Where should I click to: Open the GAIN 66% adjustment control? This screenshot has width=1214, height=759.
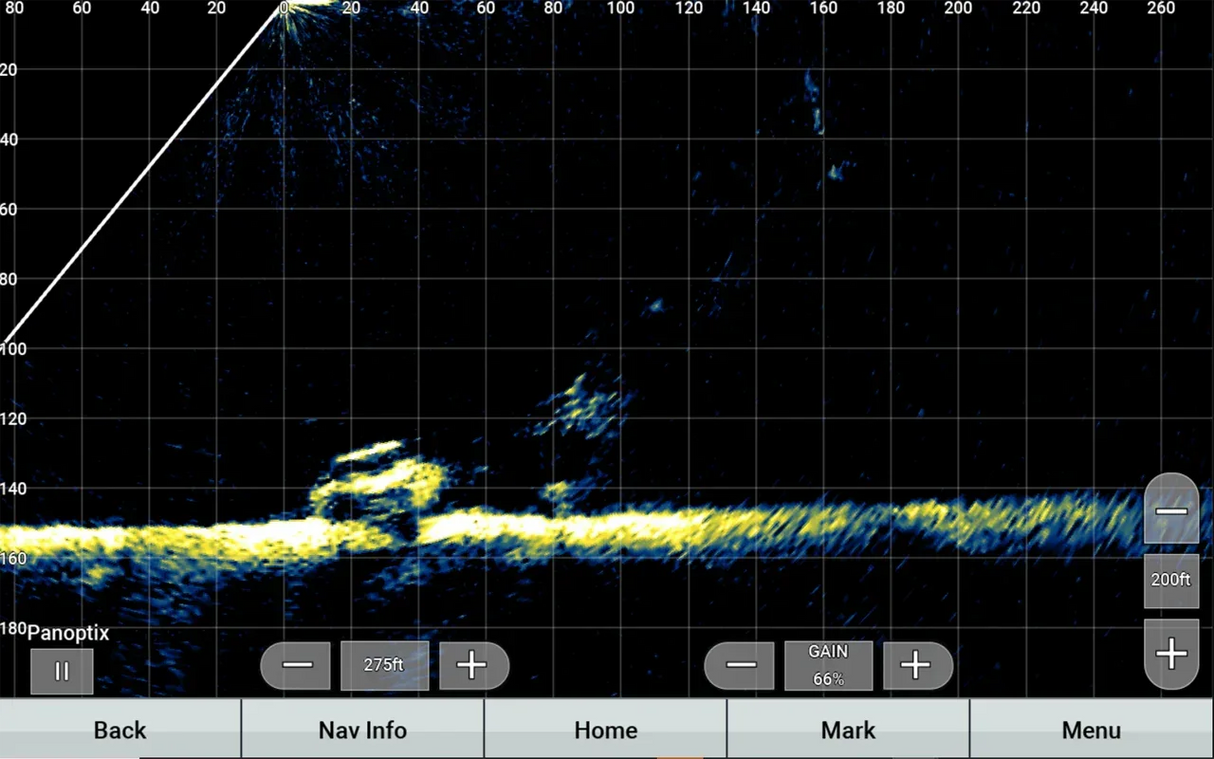(828, 665)
